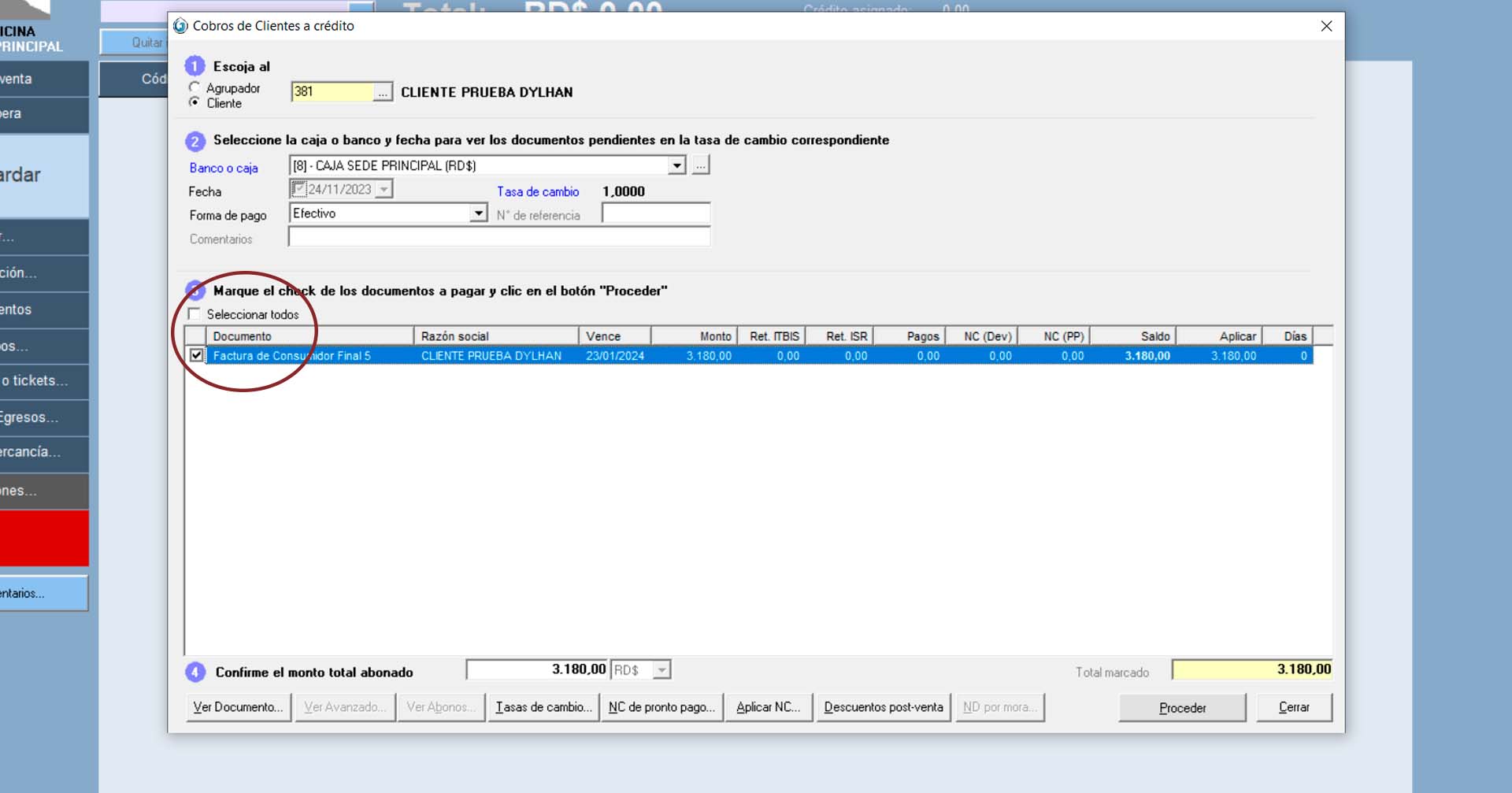
Task: Click the Proceder button
Action: (1181, 707)
